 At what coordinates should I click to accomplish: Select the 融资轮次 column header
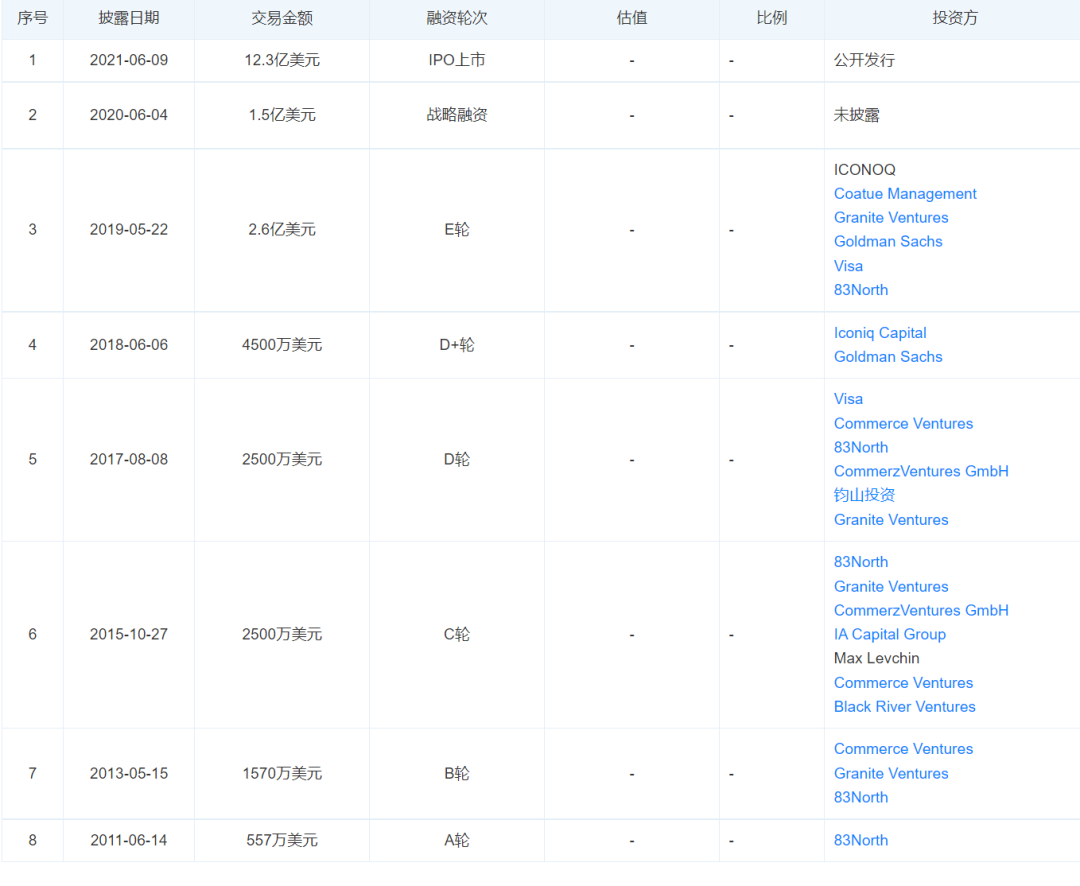pyautogui.click(x=457, y=19)
